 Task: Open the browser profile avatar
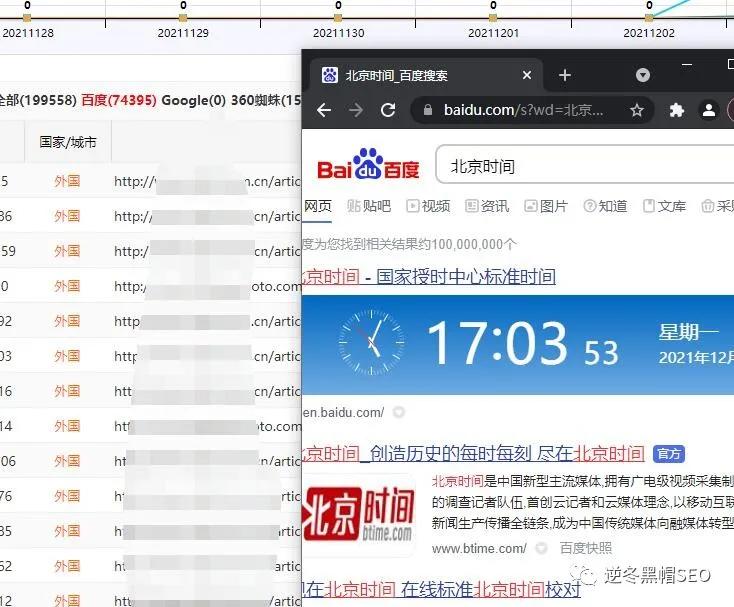[x=709, y=110]
